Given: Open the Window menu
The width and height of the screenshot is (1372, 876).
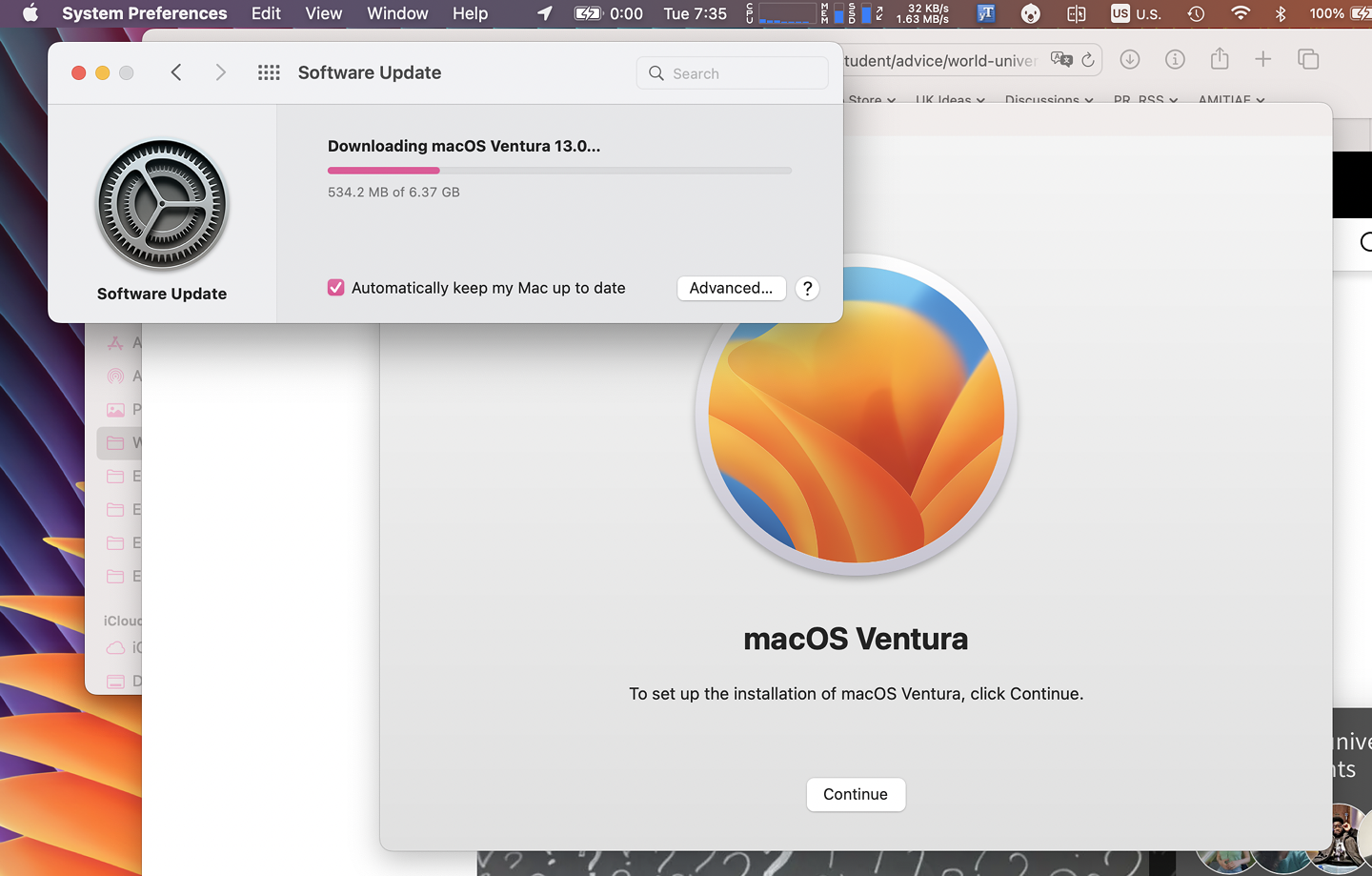Looking at the screenshot, I should (397, 13).
